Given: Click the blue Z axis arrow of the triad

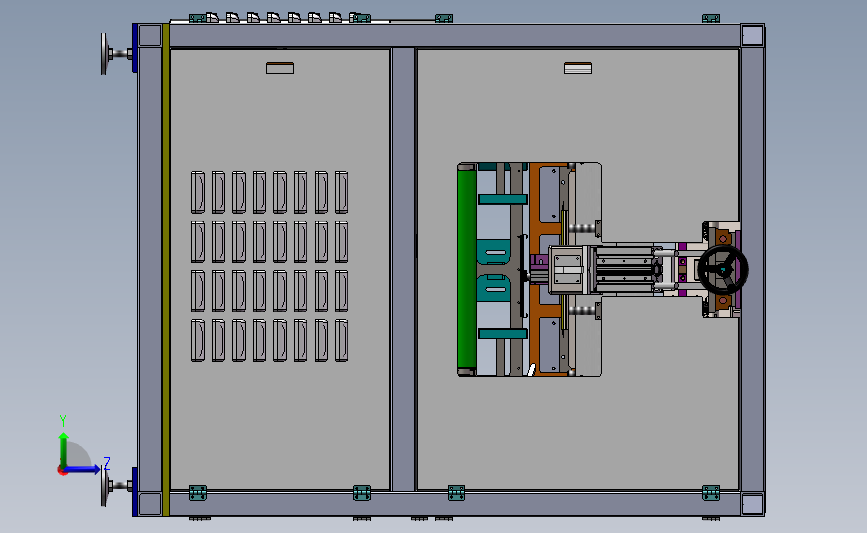Looking at the screenshot, I should 83,469.
